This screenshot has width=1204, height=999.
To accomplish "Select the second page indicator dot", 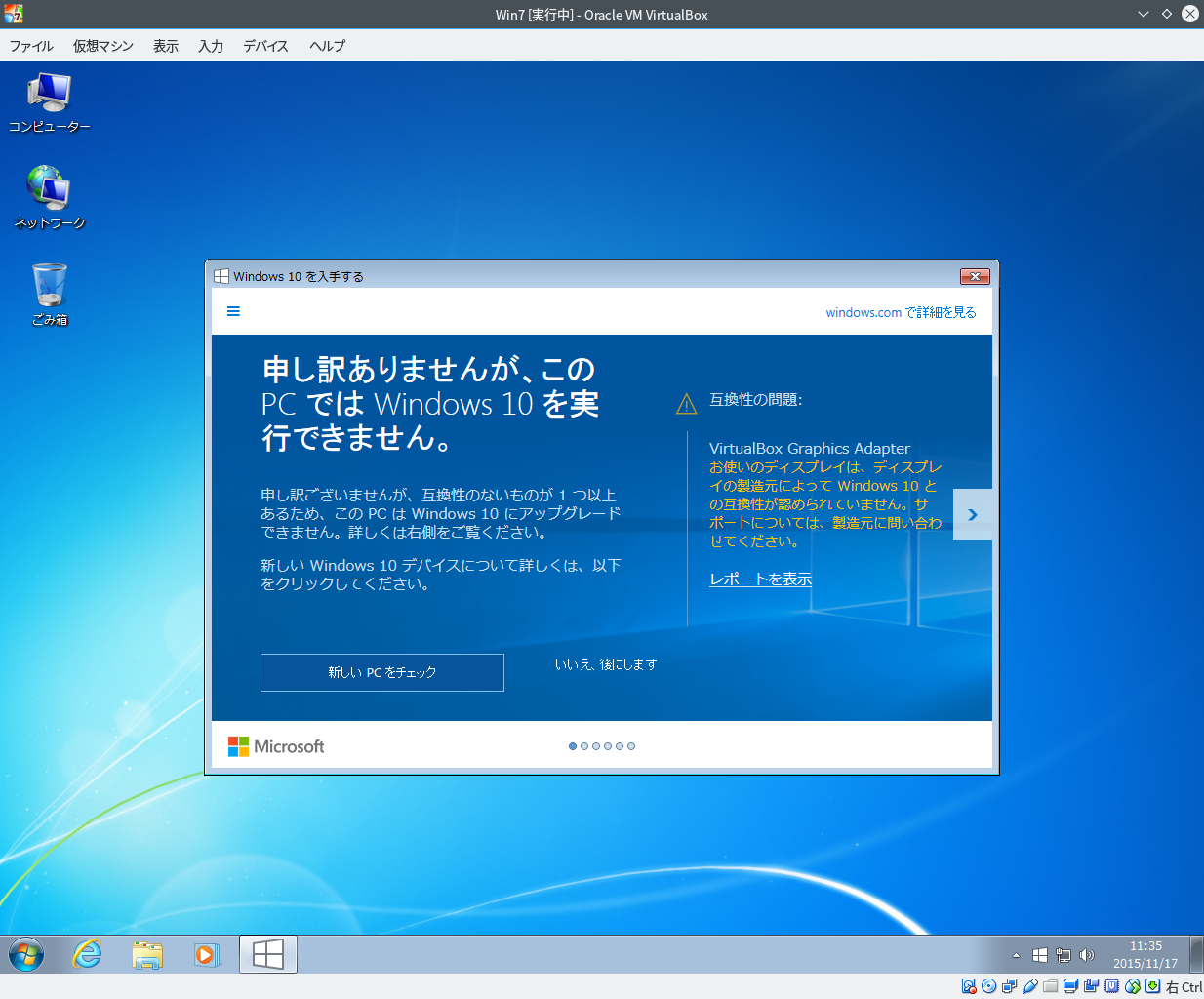I will (x=584, y=746).
